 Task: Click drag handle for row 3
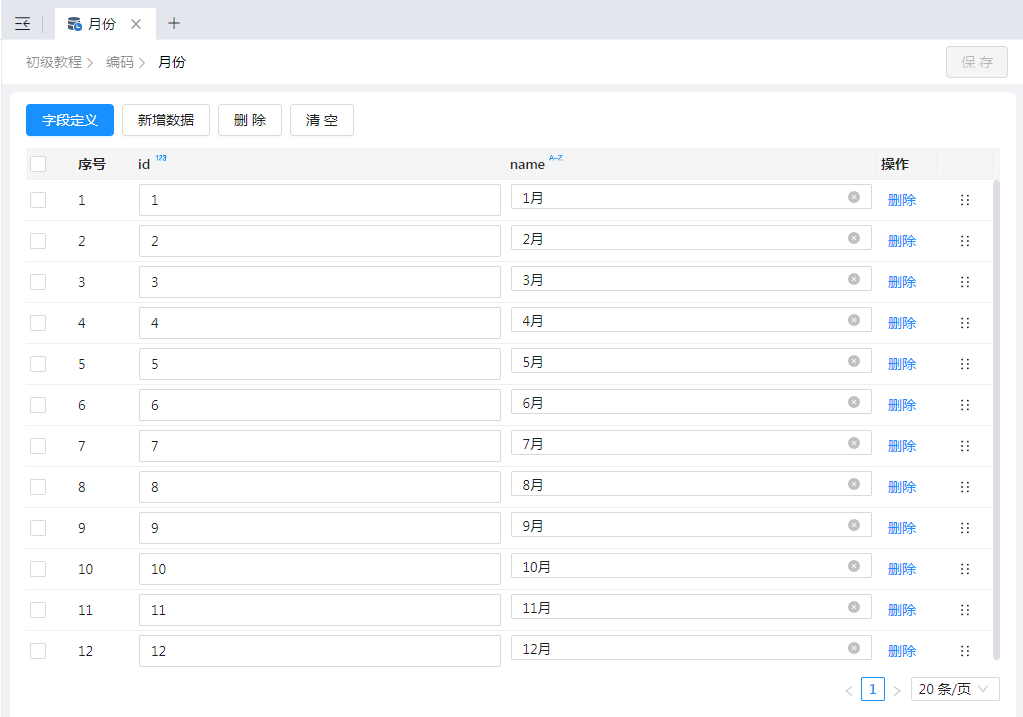[x=965, y=282]
